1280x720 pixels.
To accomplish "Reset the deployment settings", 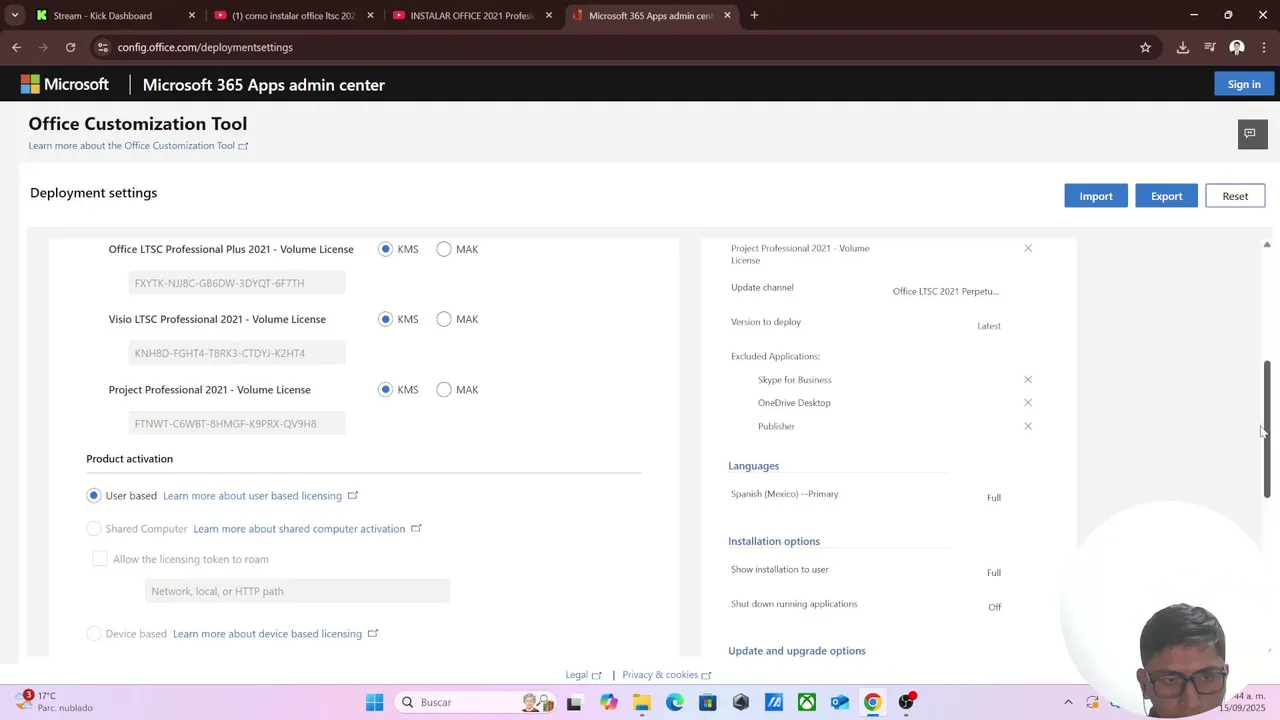I will coord(1235,196).
